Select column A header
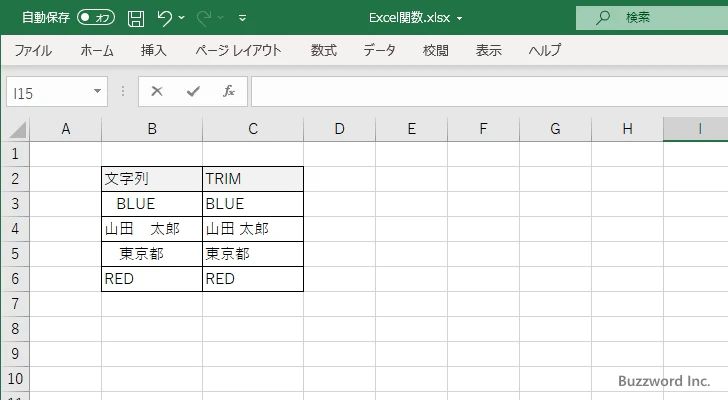 [x=65, y=129]
